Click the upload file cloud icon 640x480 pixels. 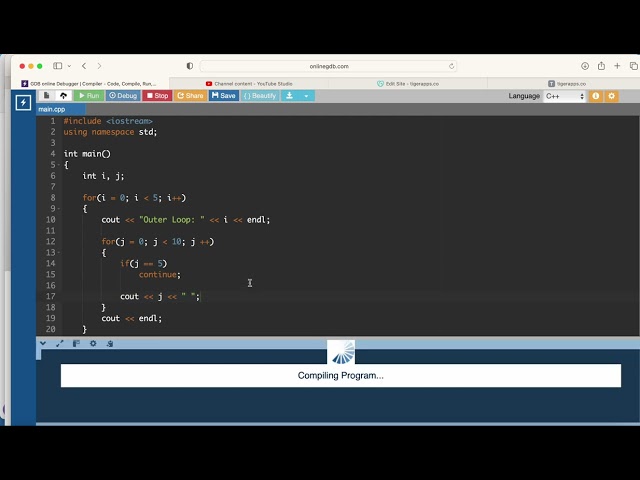tap(63, 96)
